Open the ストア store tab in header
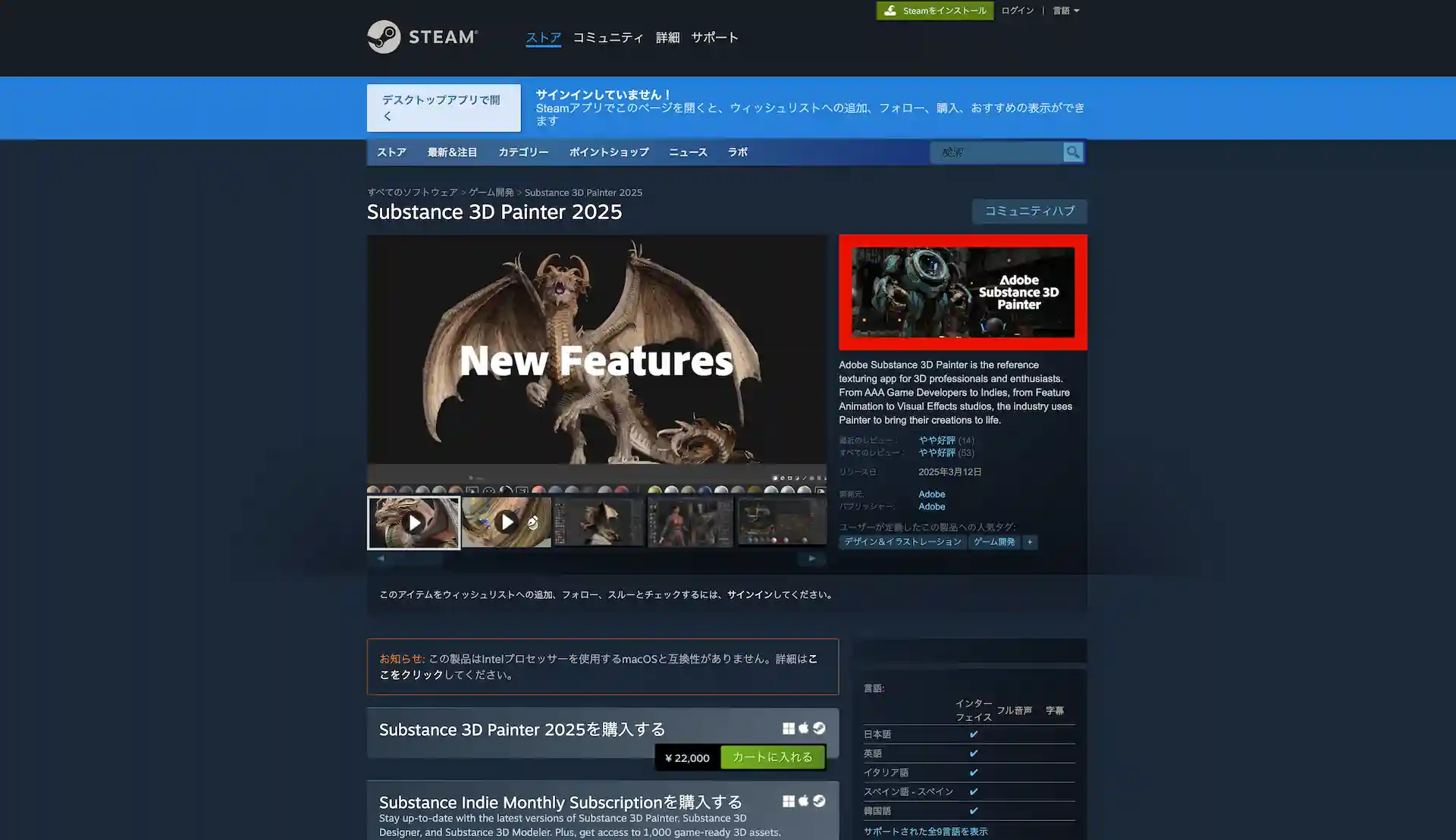The width and height of the screenshot is (1456, 840). (544, 37)
